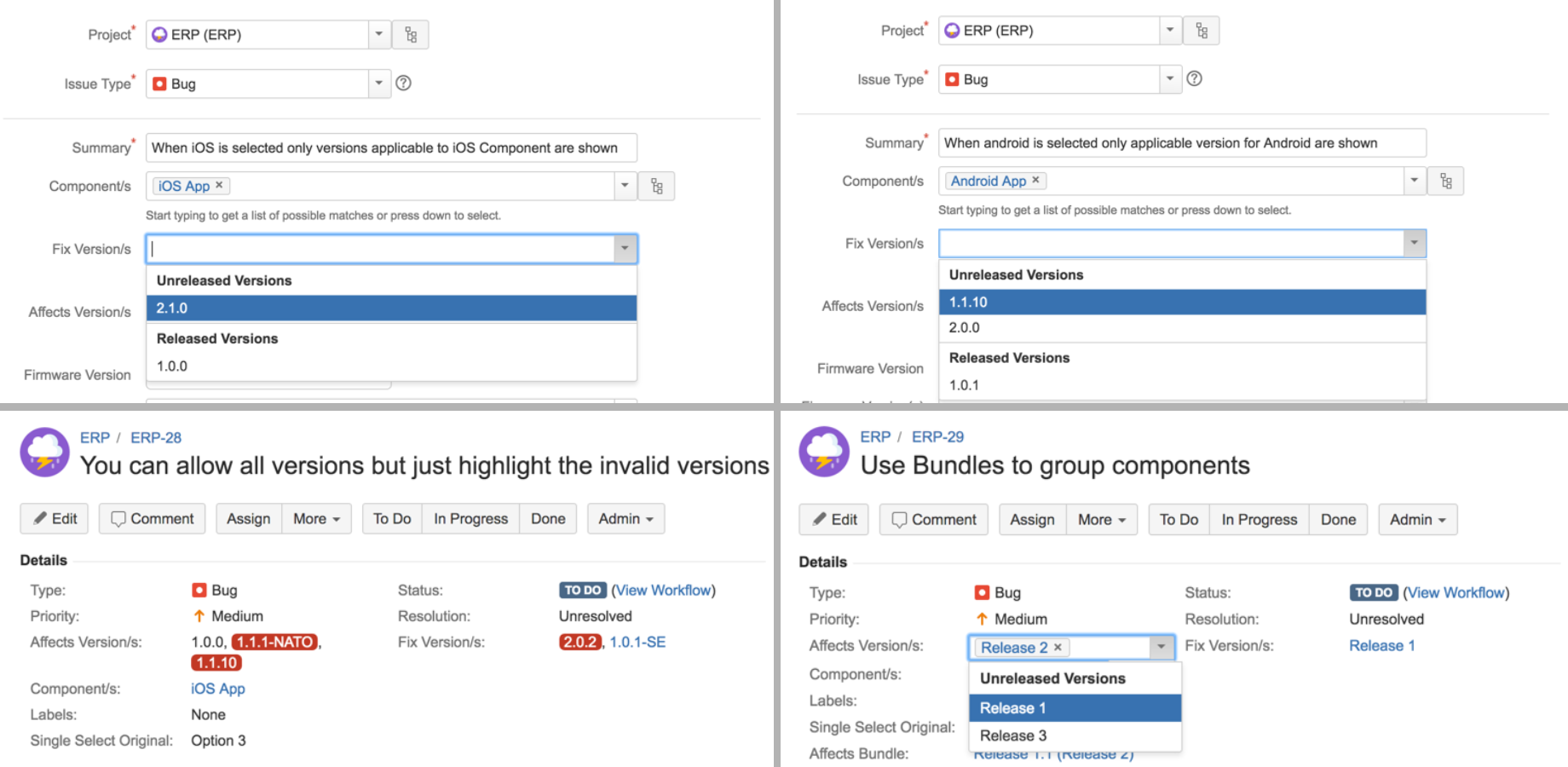The image size is (1568, 767).
Task: Click ERP-28 project avatar icon
Action: pyautogui.click(x=44, y=452)
